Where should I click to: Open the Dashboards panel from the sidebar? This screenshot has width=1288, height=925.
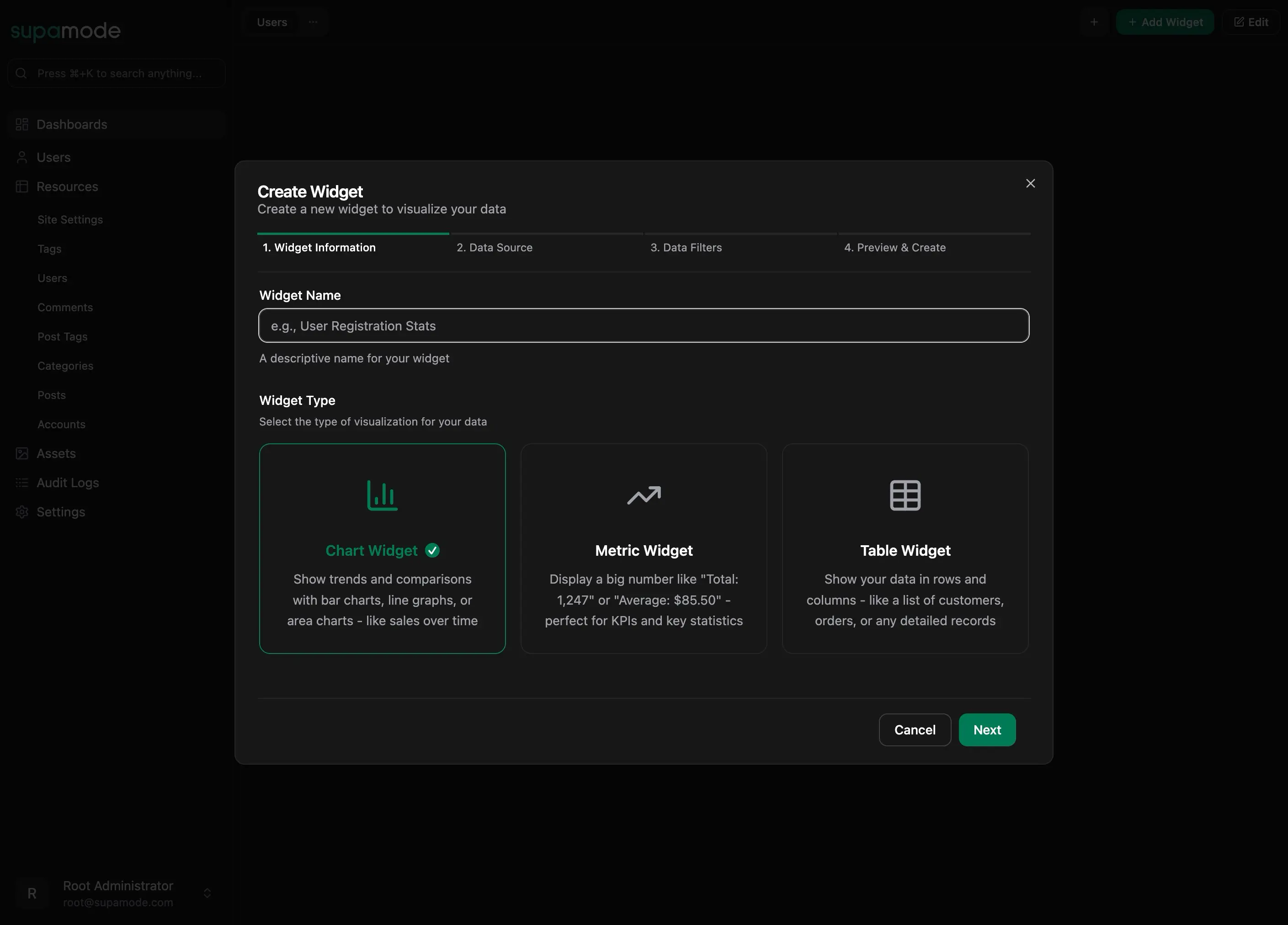72,124
